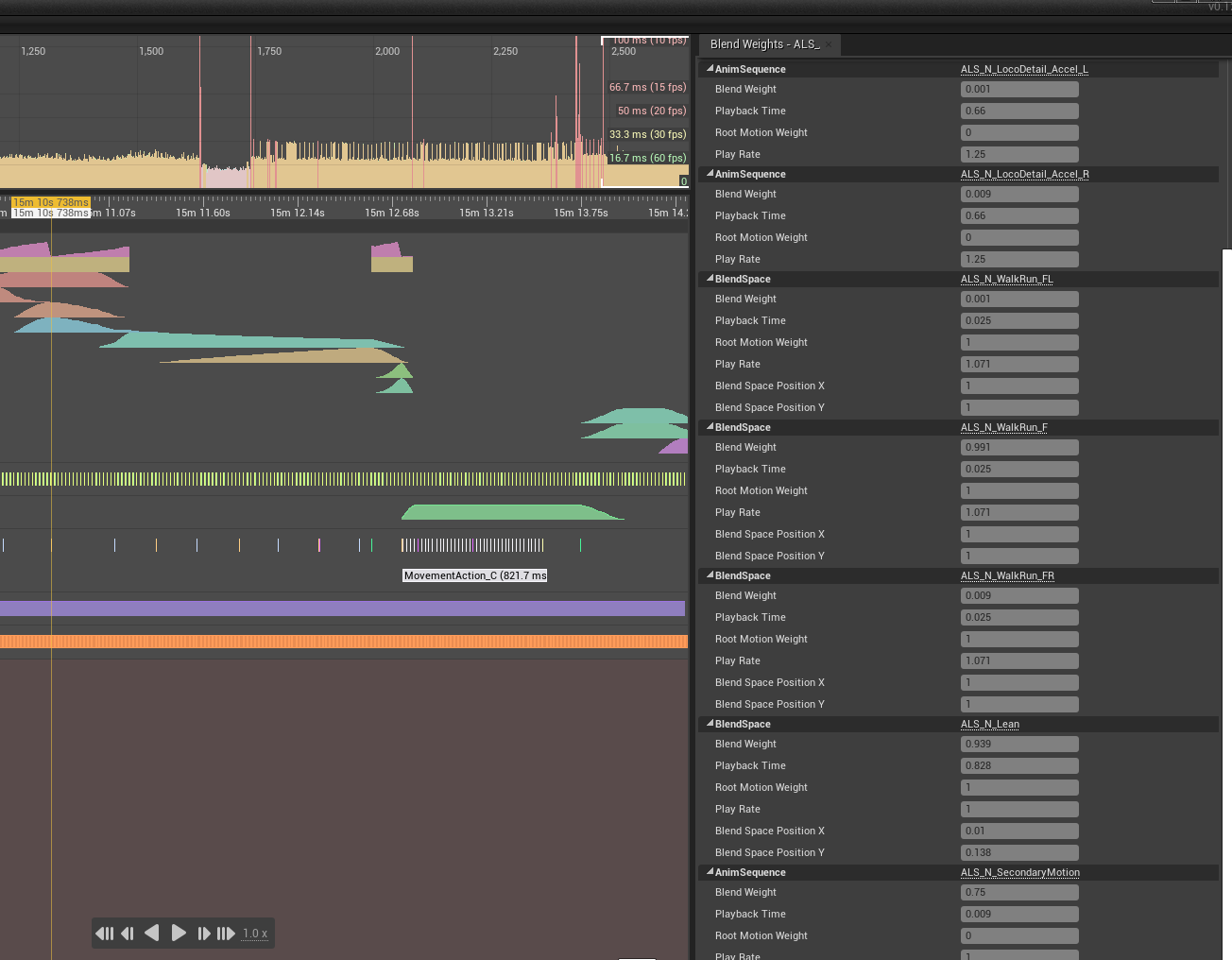Screen dimensions: 1232x960
Task: Collapse the ALS_N_WalkRun_F BlendSpace section
Action: (x=710, y=427)
